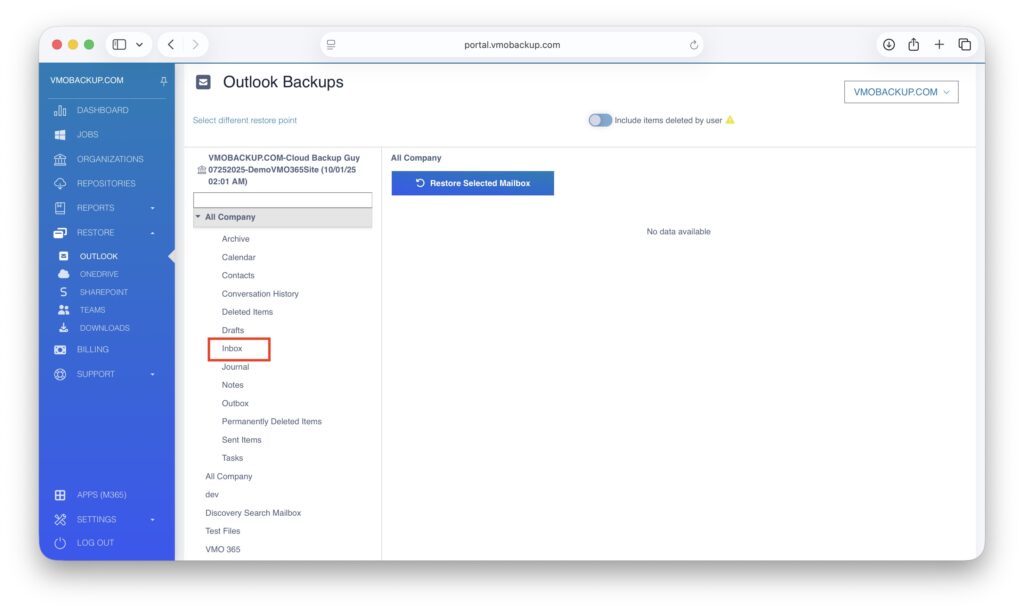
Task: Click the Dashboard bar chart icon
Action: 60,110
